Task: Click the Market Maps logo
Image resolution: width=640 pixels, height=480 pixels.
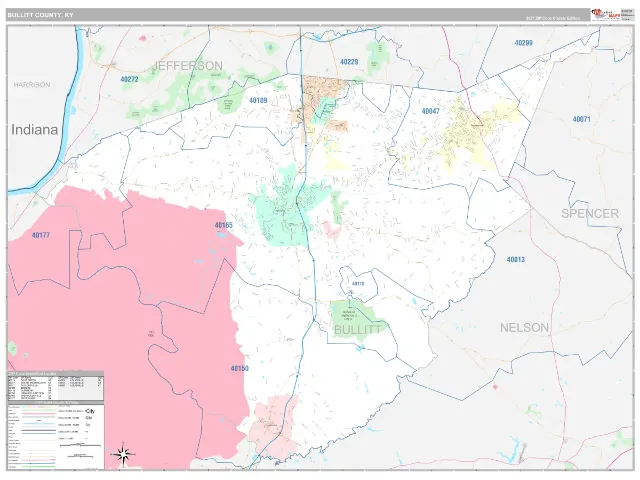Action: (x=605, y=15)
